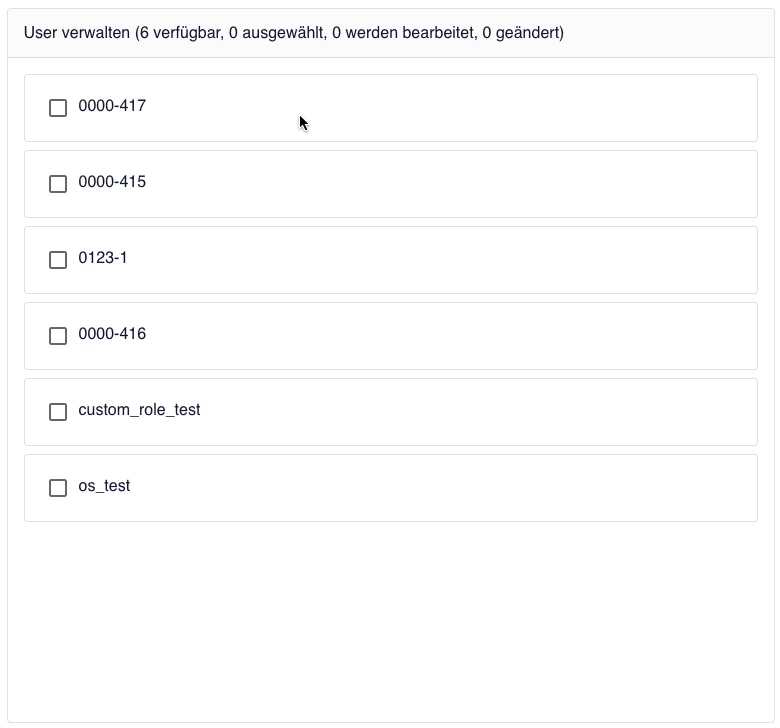The width and height of the screenshot is (780, 728).
Task: Click blank area of the 0000-416 row card
Action: click(x=500, y=336)
